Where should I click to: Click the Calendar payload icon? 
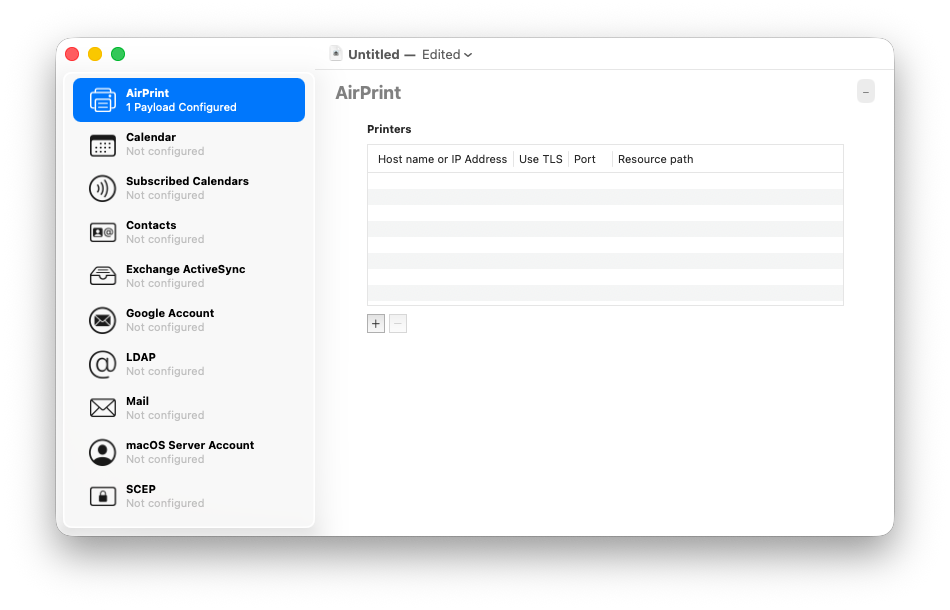point(102,145)
